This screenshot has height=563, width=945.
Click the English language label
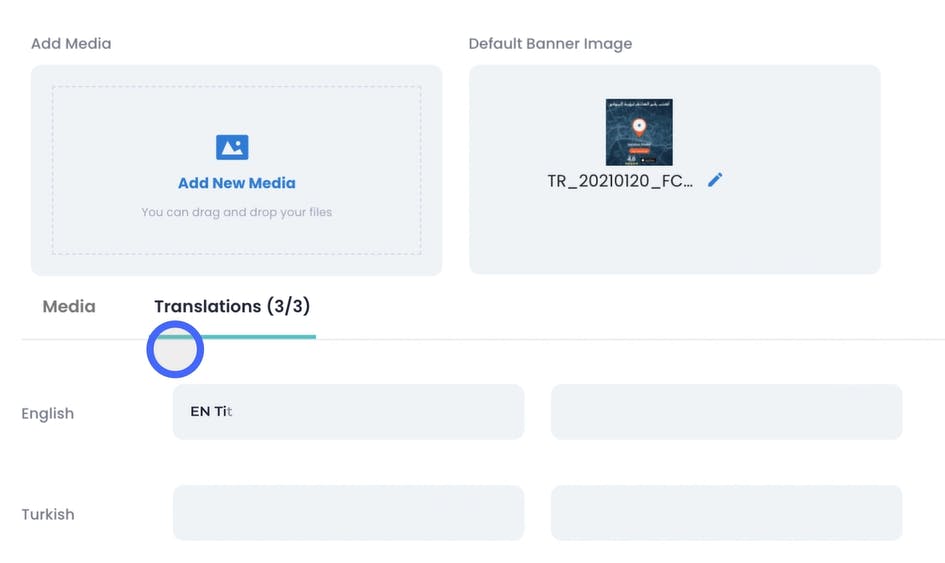coord(48,414)
